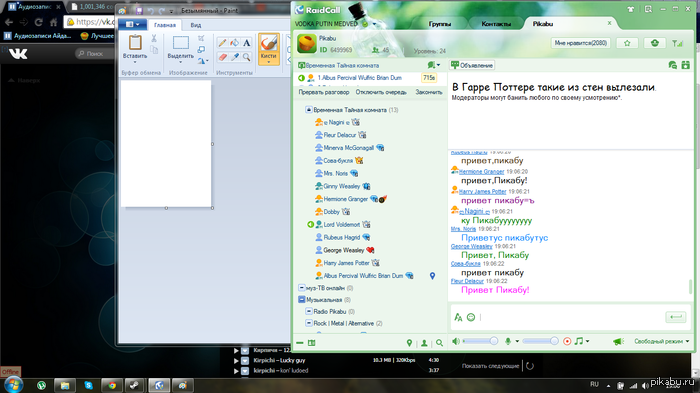Viewport: 700px width, 393px height.
Task: Select the Аудиозаписи browser tab
Action: click(33, 7)
